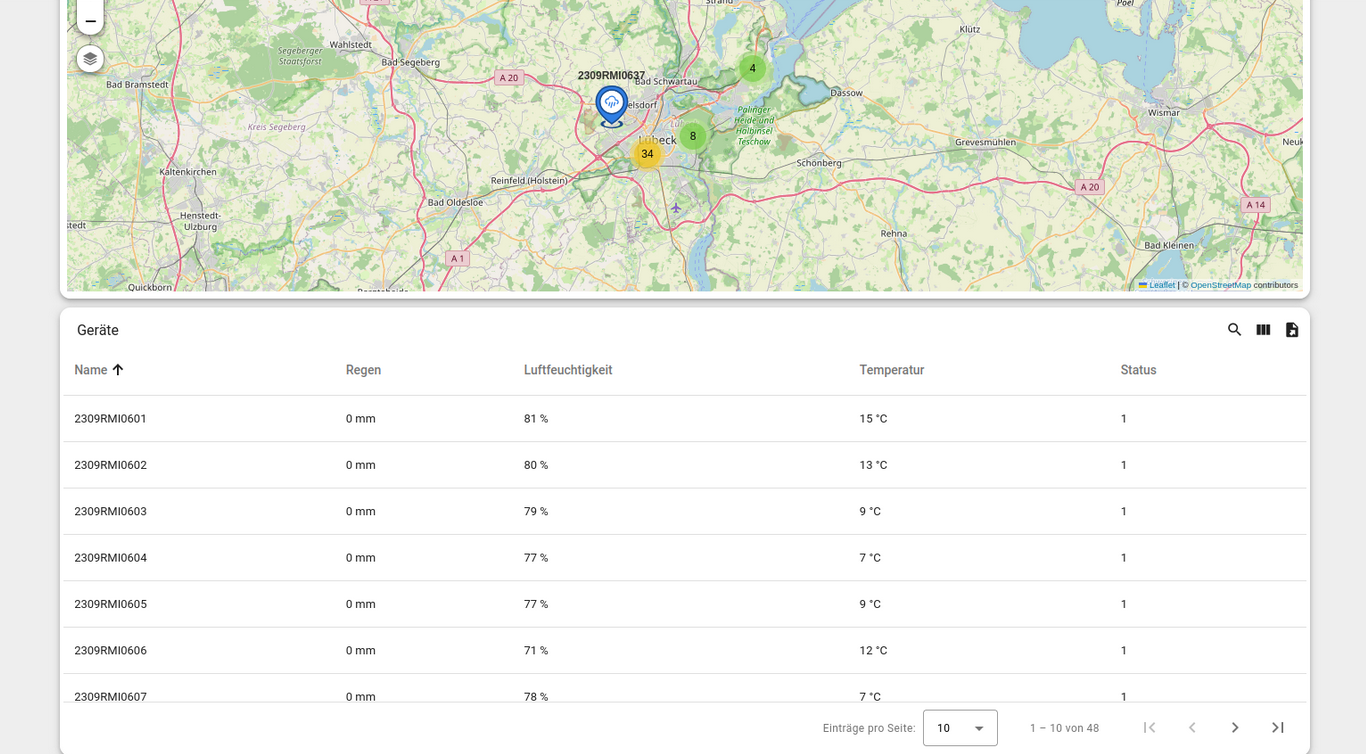1366x754 pixels.
Task: Zoom out the map with minus button
Action: click(90, 20)
